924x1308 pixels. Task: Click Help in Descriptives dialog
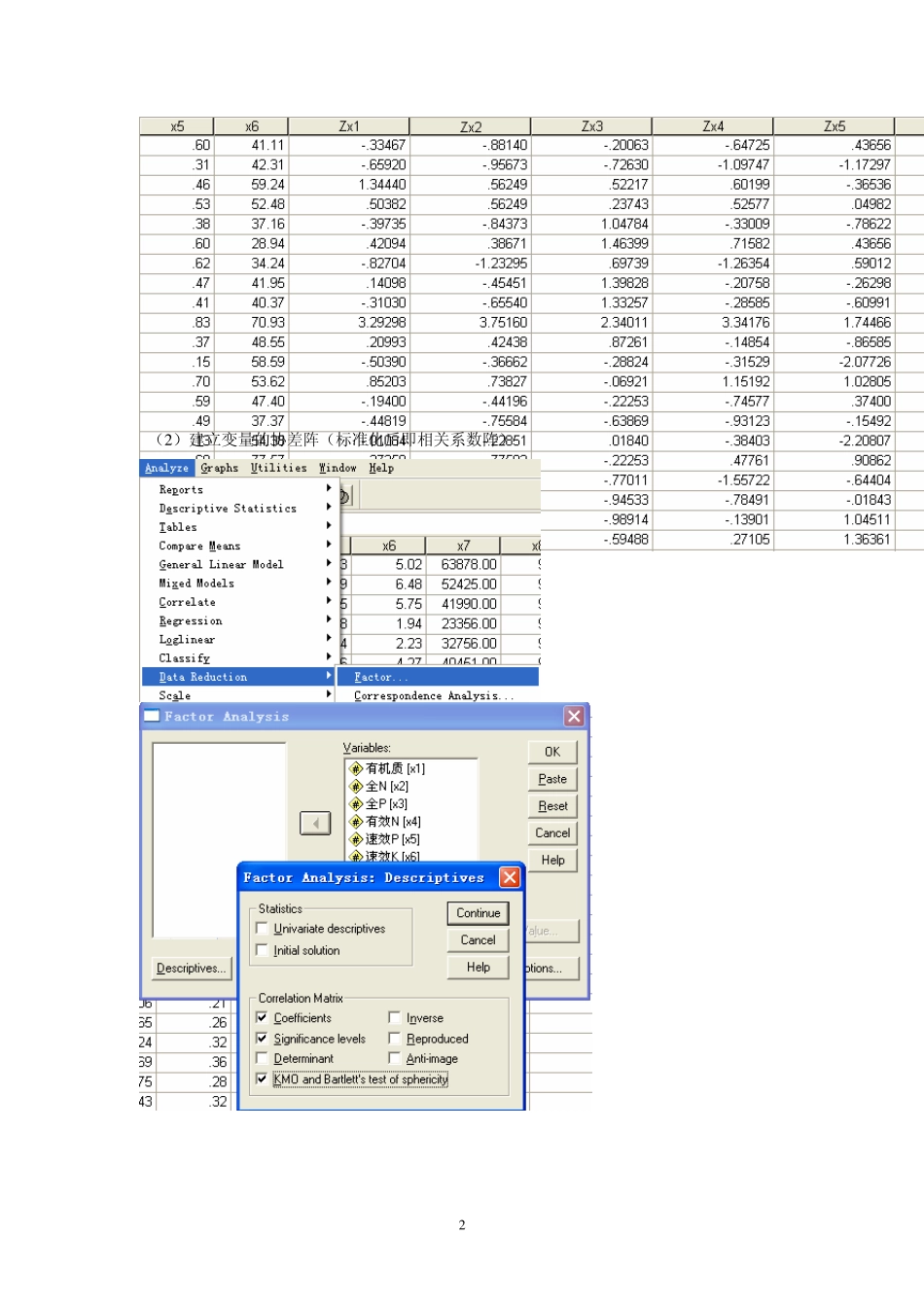click(x=479, y=968)
